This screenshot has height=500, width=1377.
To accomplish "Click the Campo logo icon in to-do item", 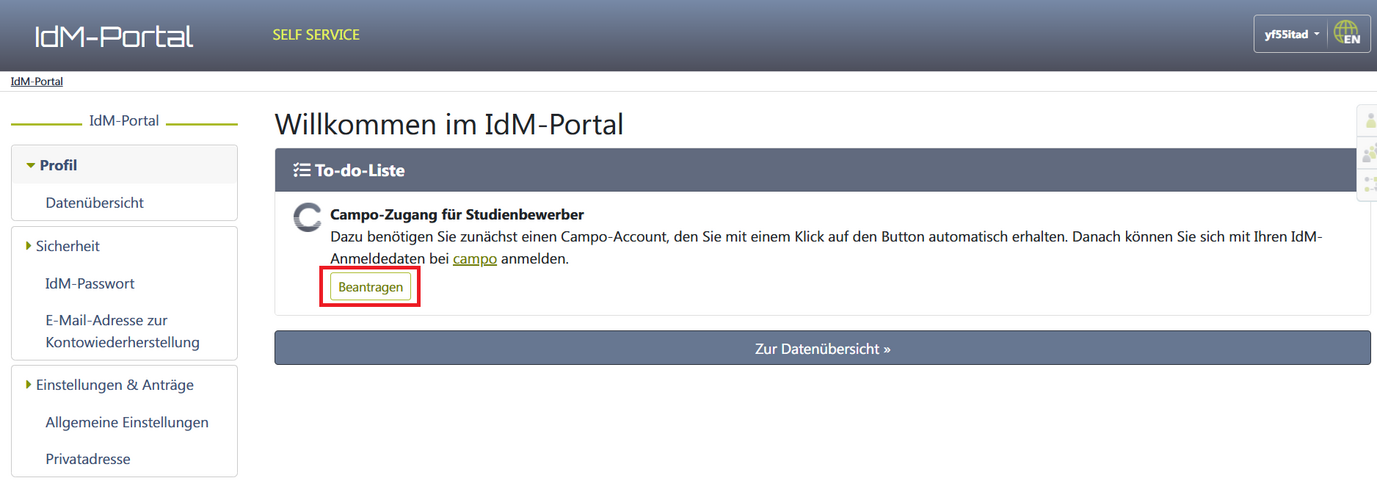I will [307, 218].
